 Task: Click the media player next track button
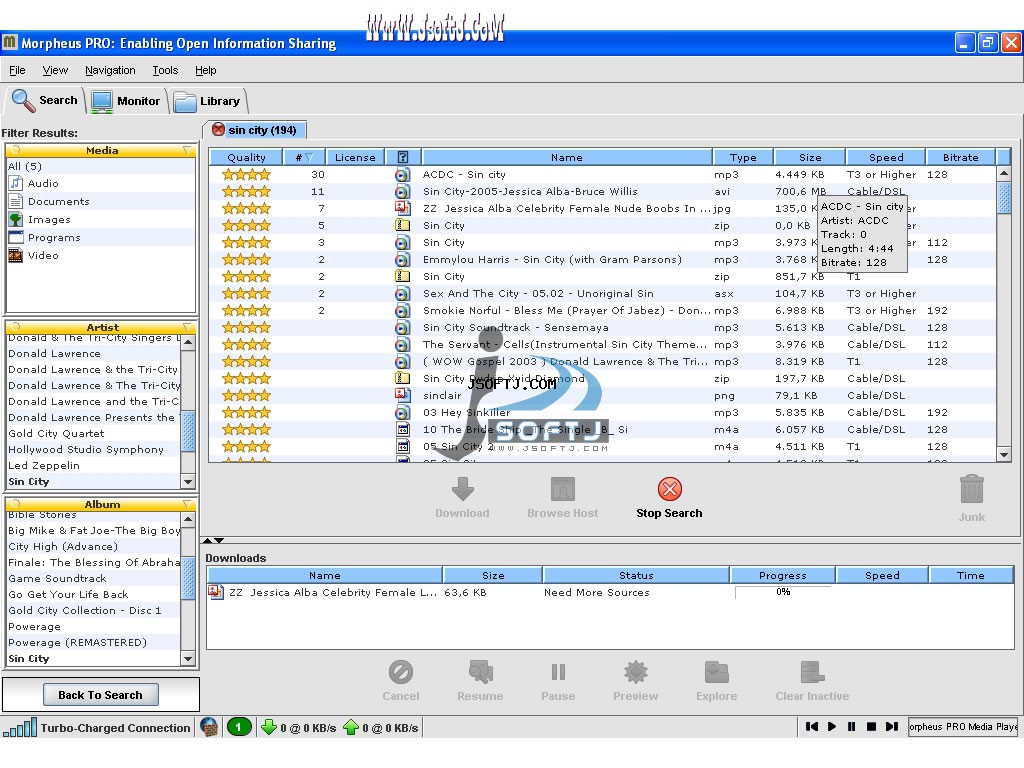(x=891, y=726)
